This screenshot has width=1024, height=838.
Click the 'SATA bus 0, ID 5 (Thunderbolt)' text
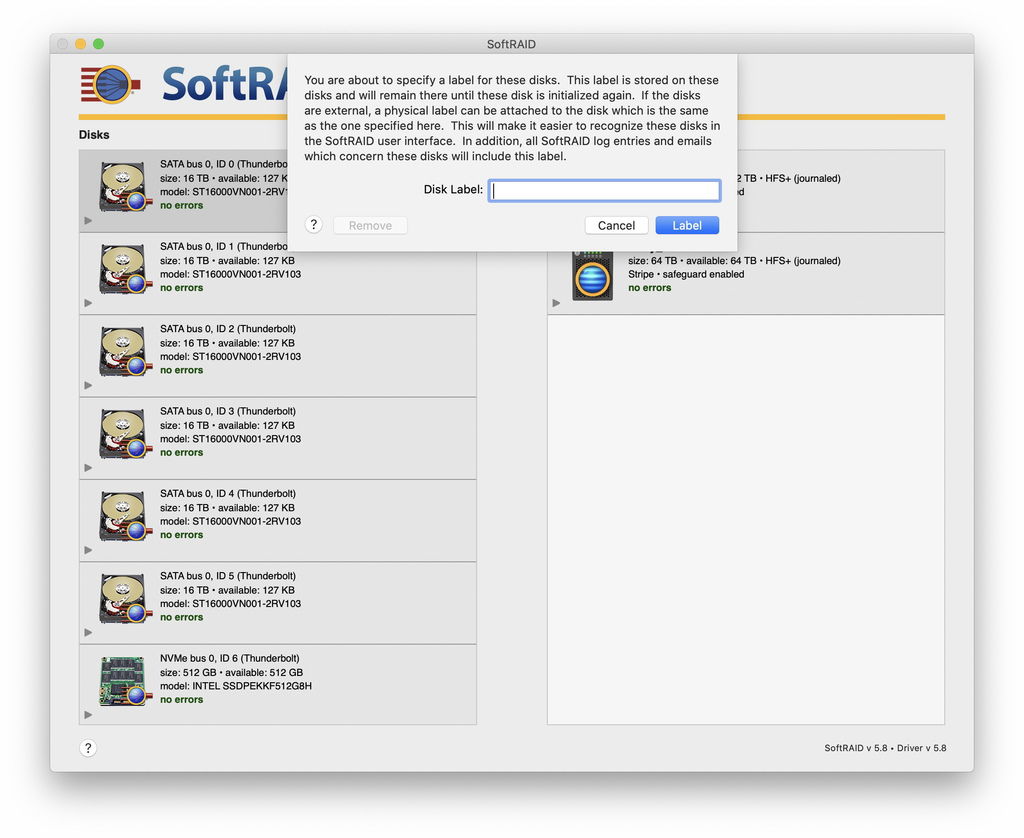click(x=228, y=575)
